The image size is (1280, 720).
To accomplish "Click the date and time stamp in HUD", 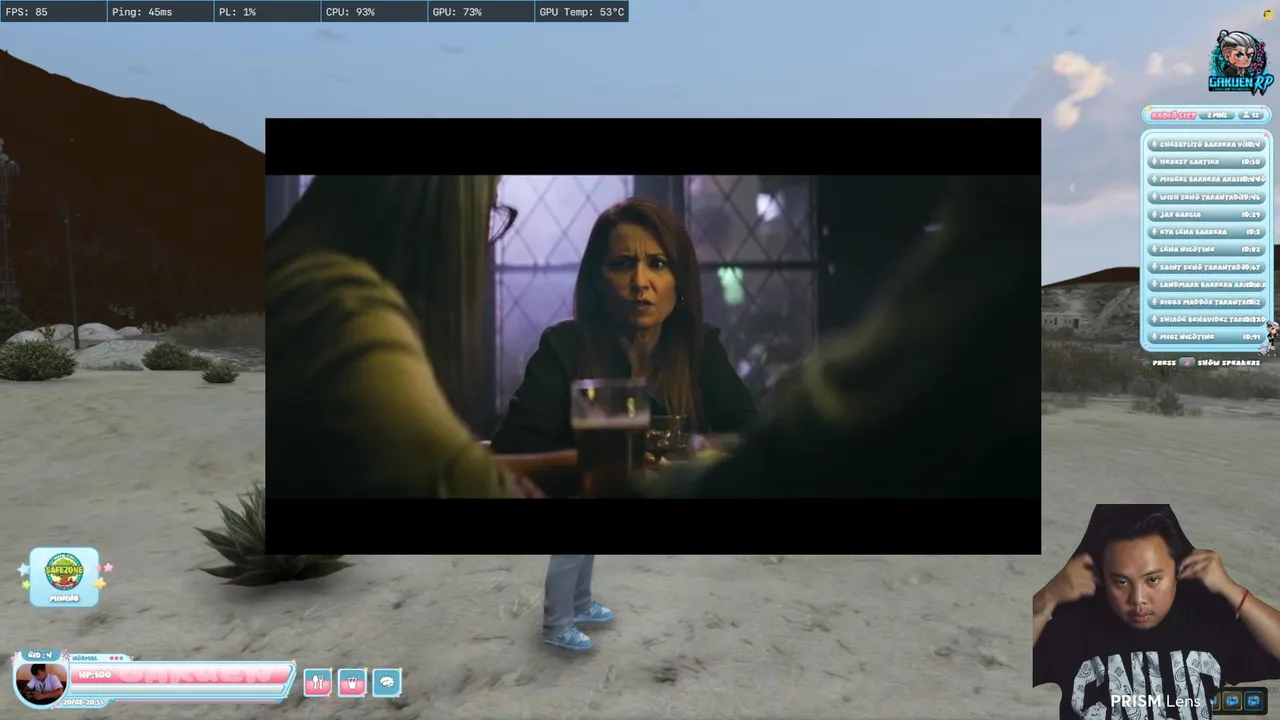I will point(84,702).
